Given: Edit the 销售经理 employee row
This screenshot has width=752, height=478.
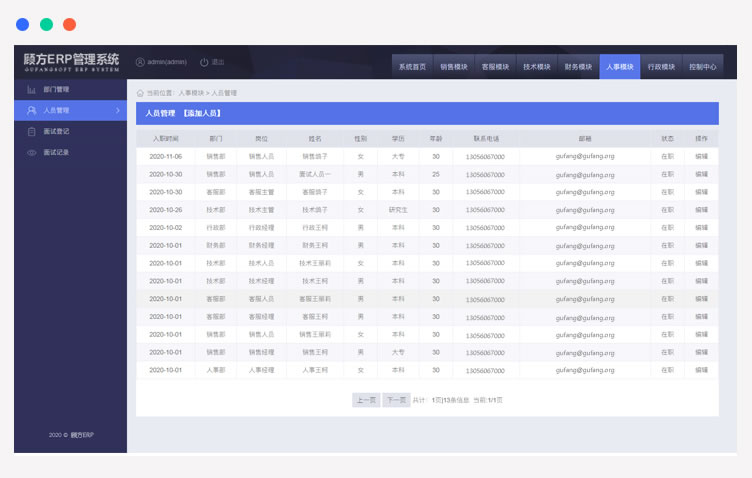Looking at the screenshot, I should [x=701, y=352].
